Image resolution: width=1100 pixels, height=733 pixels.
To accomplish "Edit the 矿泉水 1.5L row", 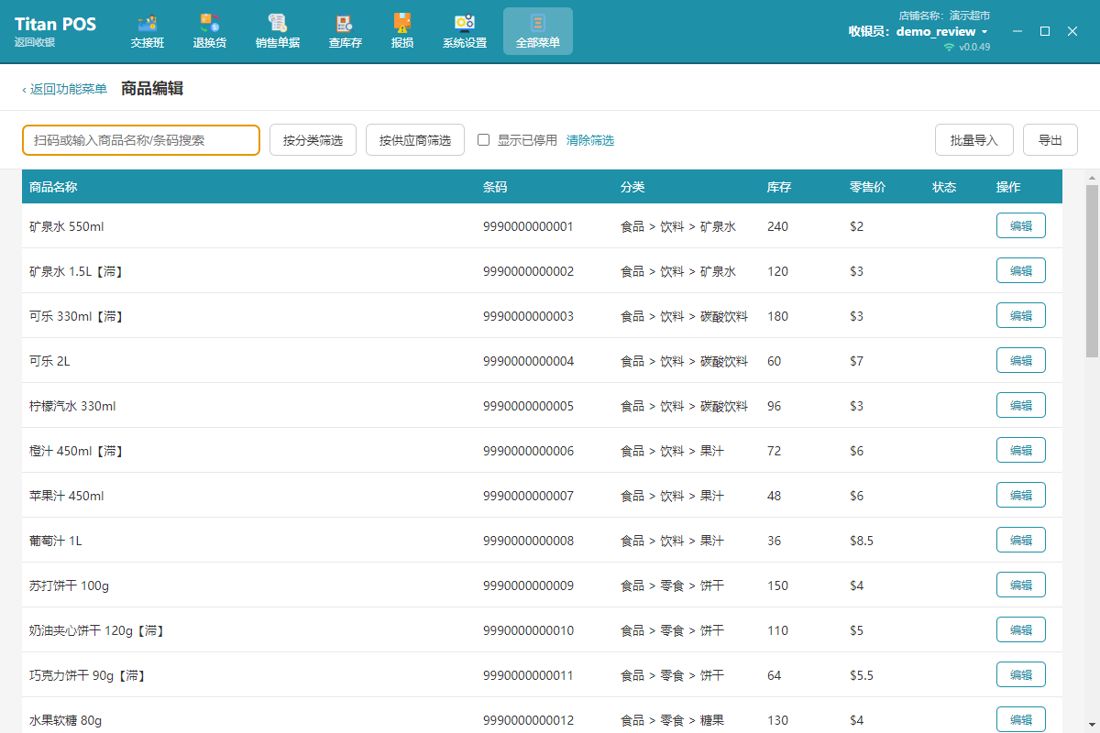I will point(1021,271).
